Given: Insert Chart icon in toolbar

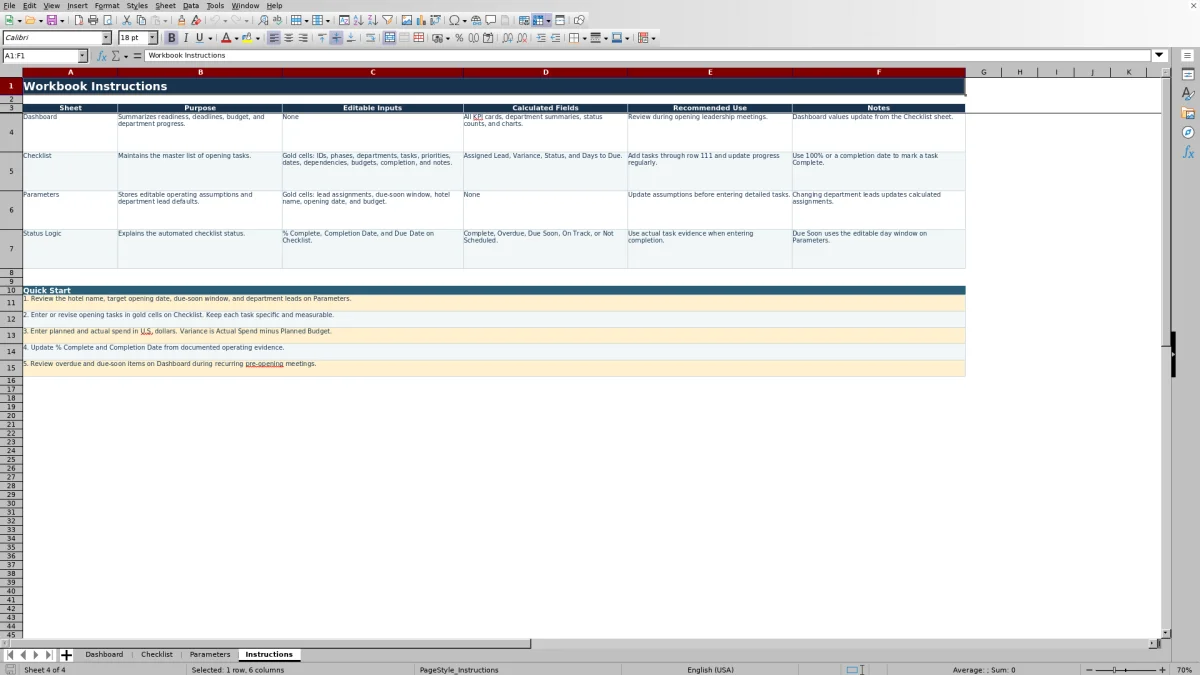Looking at the screenshot, I should (x=420, y=20).
